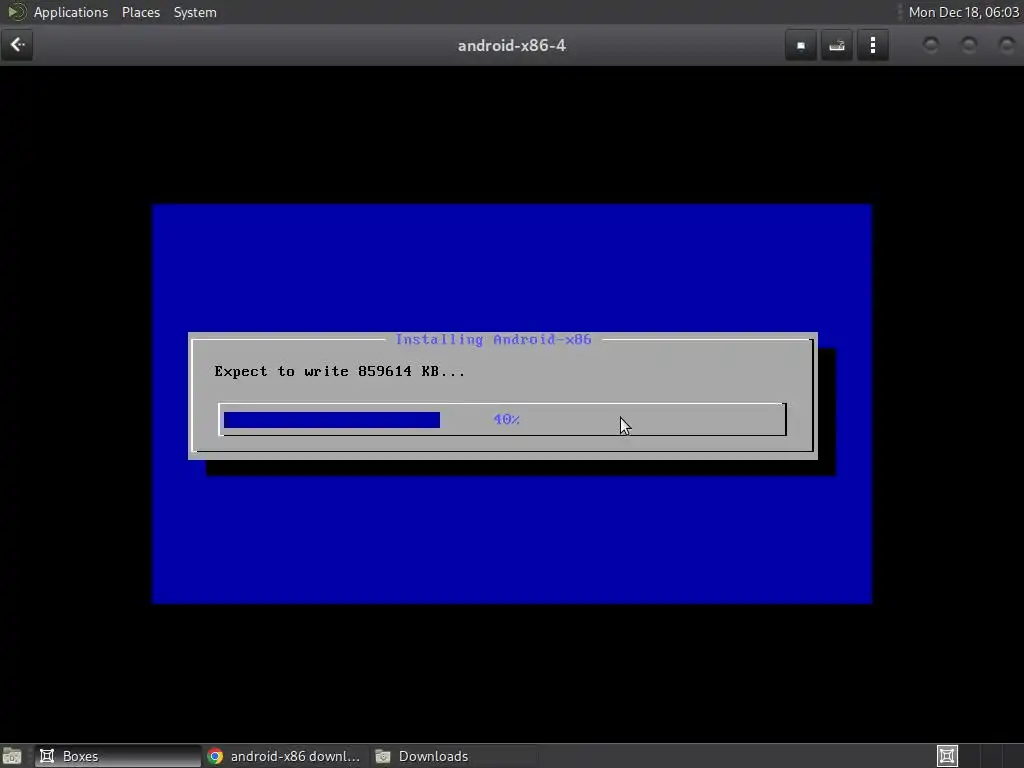Click the 'Expect to write 859614 KB...' text
This screenshot has height=768, width=1024.
(x=340, y=372)
